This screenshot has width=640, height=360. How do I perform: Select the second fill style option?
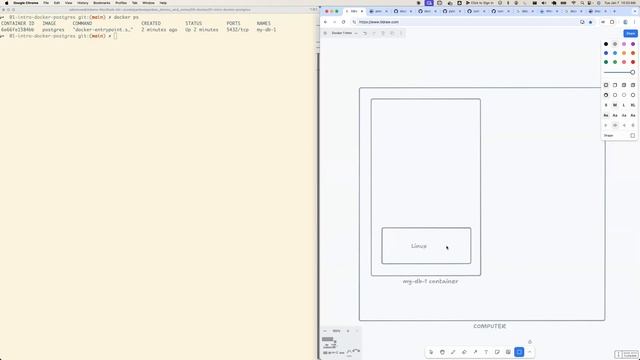tap(615, 85)
